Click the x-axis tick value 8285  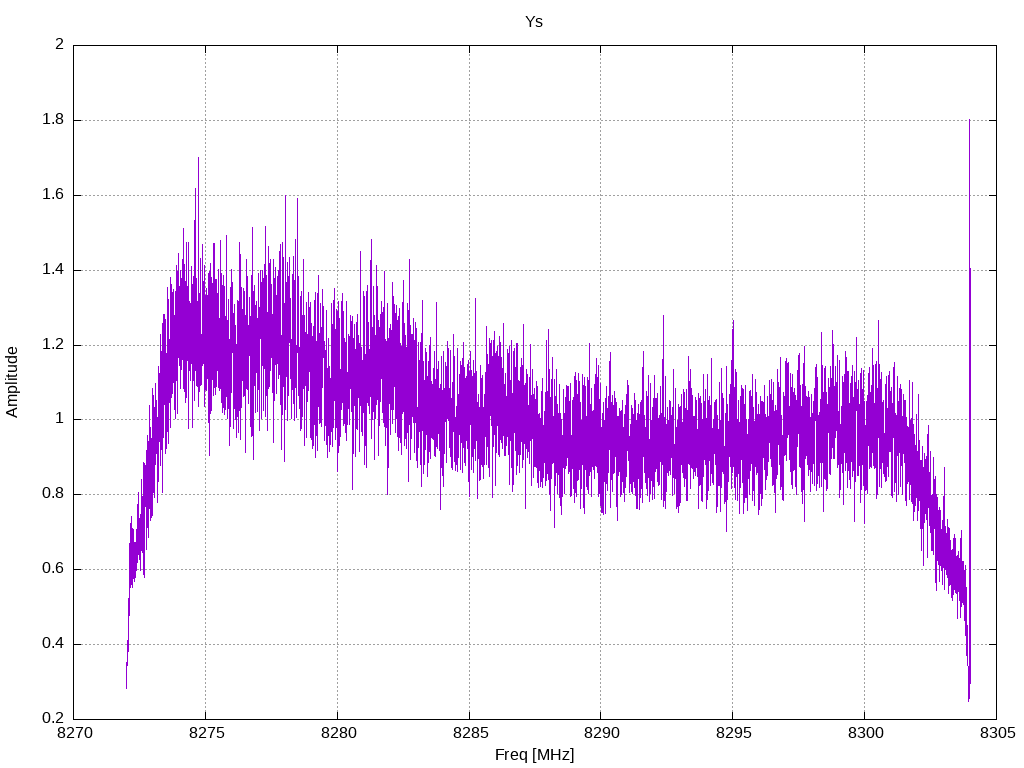470,733
